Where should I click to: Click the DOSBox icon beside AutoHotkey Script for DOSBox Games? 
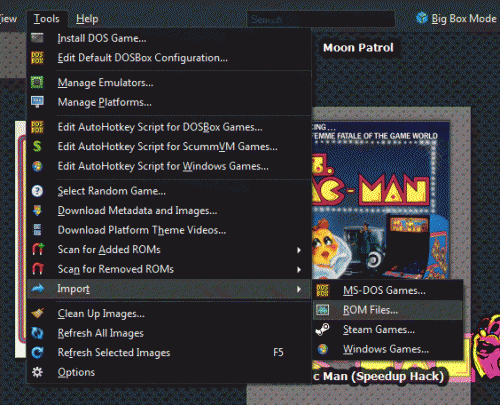coord(37,127)
